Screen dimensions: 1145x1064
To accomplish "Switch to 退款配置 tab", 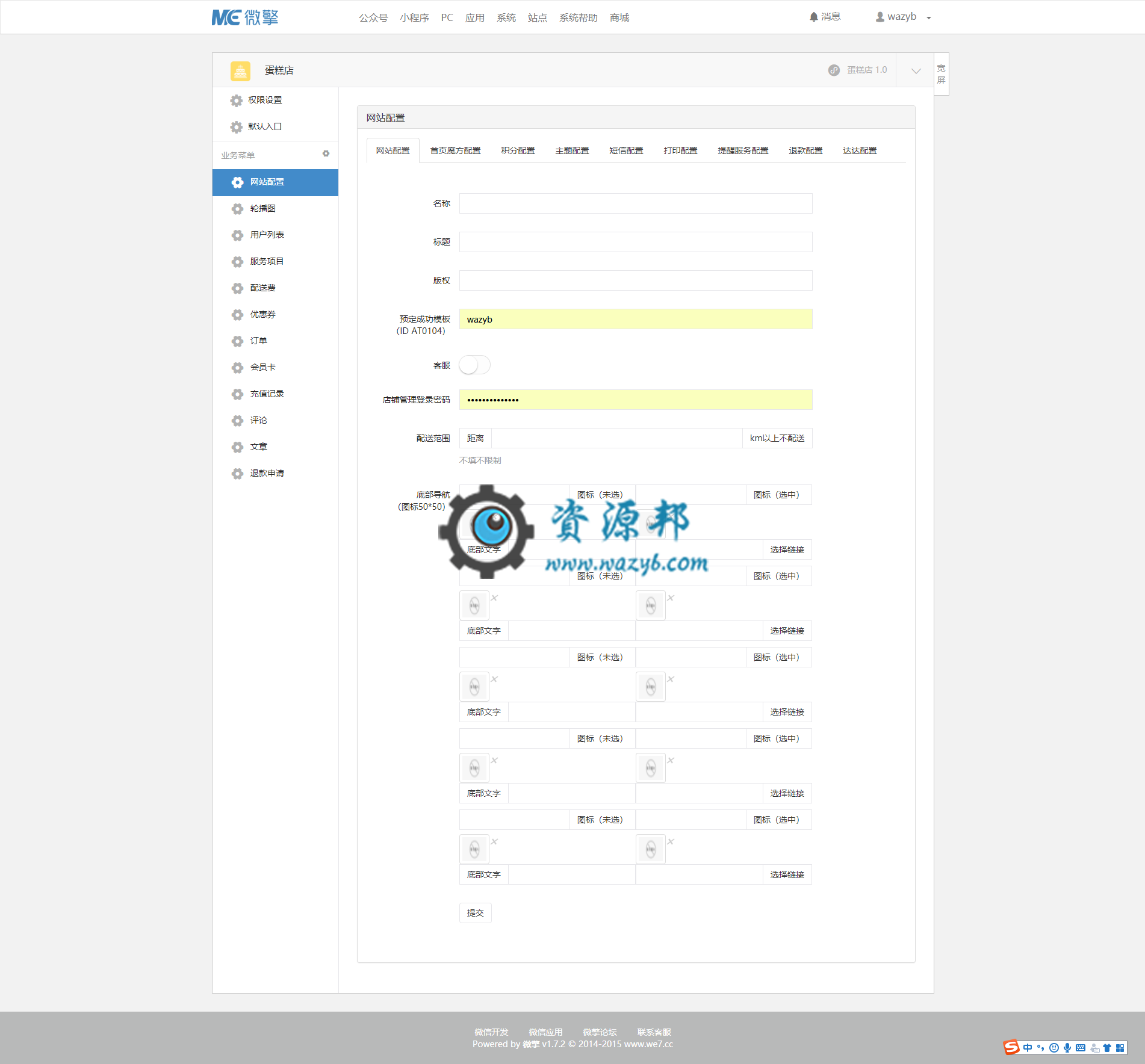I will pyautogui.click(x=805, y=150).
